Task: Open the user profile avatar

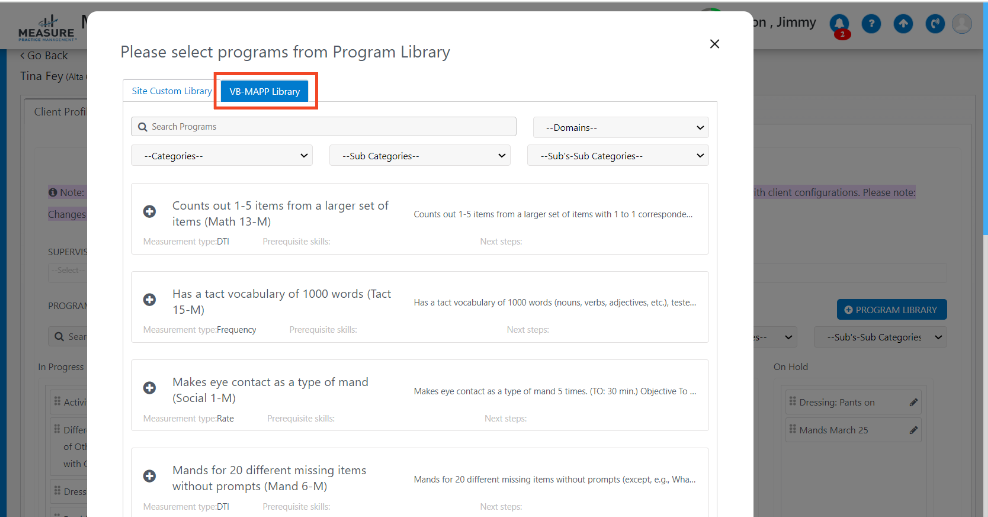Action: click(962, 24)
